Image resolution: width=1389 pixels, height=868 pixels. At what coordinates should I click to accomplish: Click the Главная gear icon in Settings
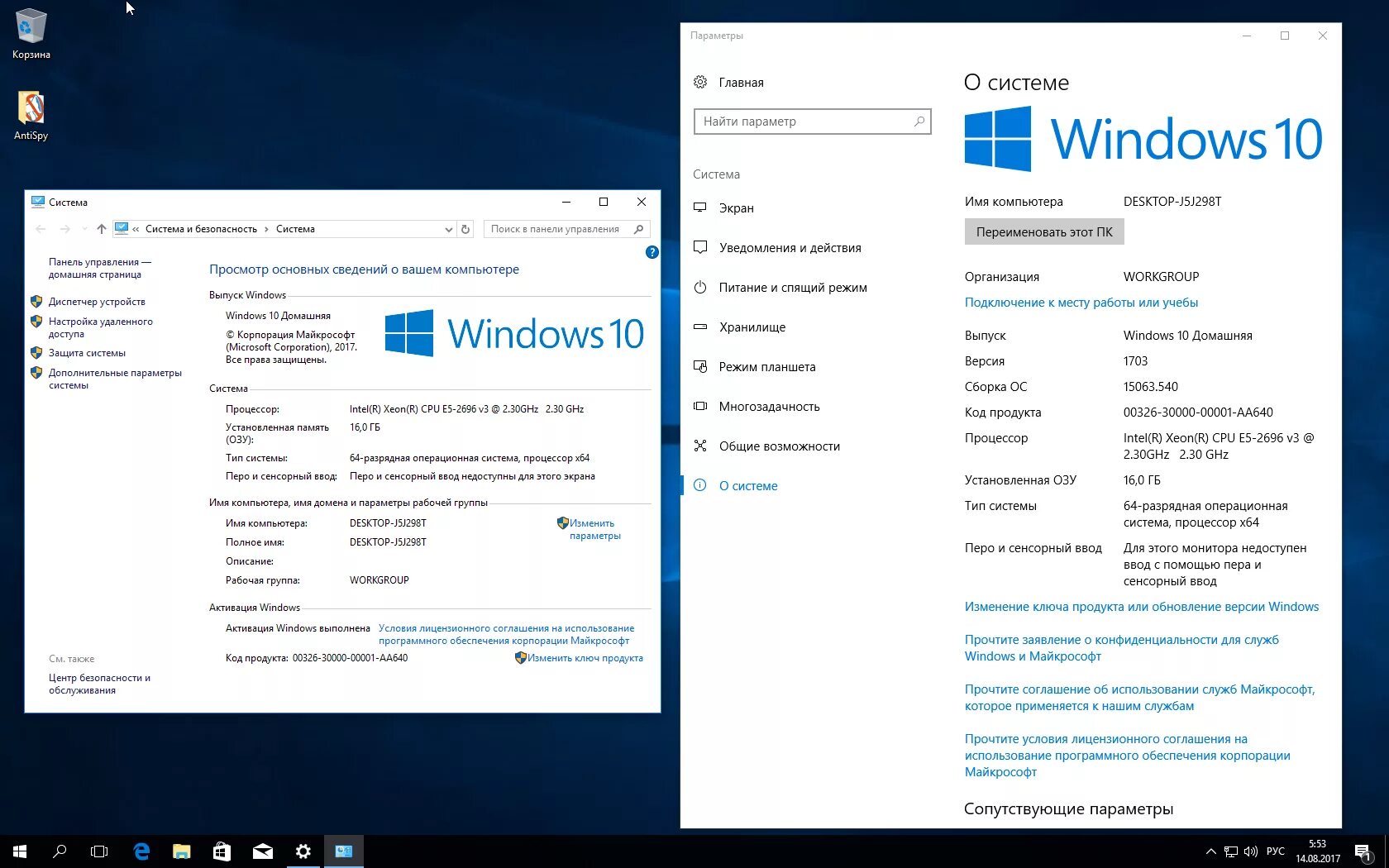[x=700, y=82]
